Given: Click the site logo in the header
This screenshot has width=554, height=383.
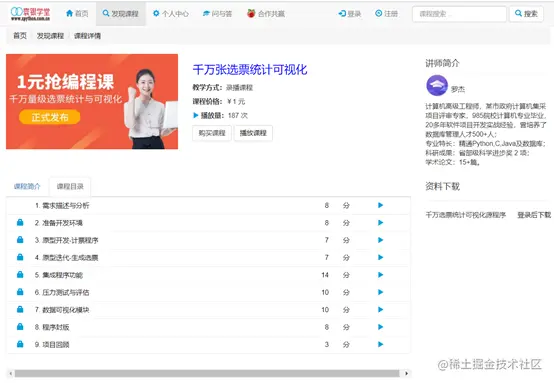Looking at the screenshot, I should (30, 13).
